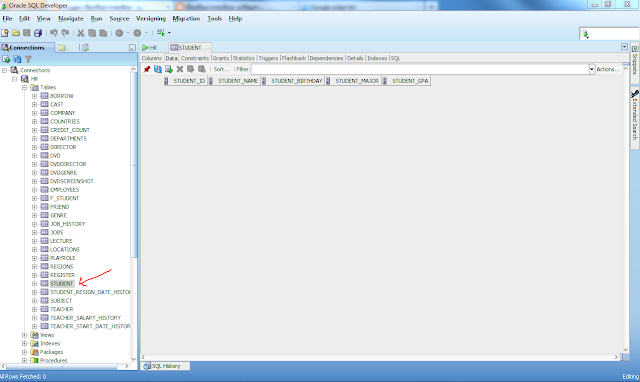
Task: Refresh the Connections tree
Action: click(x=17, y=59)
